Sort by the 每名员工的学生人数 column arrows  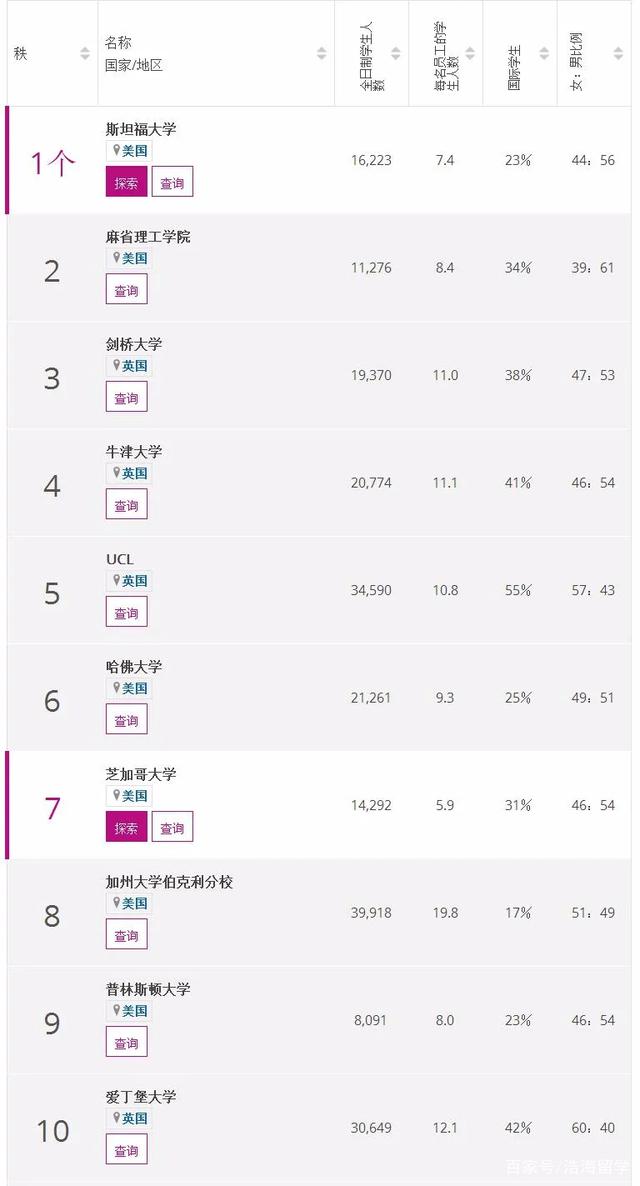[471, 54]
